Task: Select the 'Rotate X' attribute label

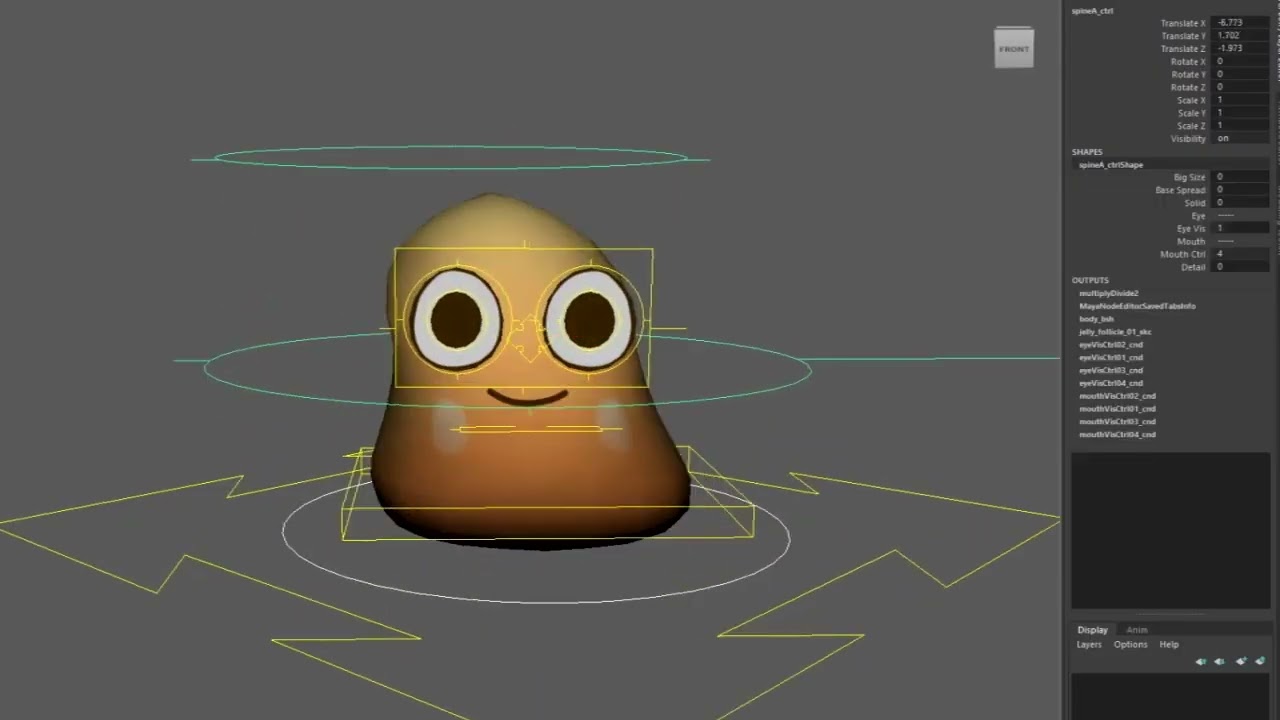Action: tap(1188, 62)
